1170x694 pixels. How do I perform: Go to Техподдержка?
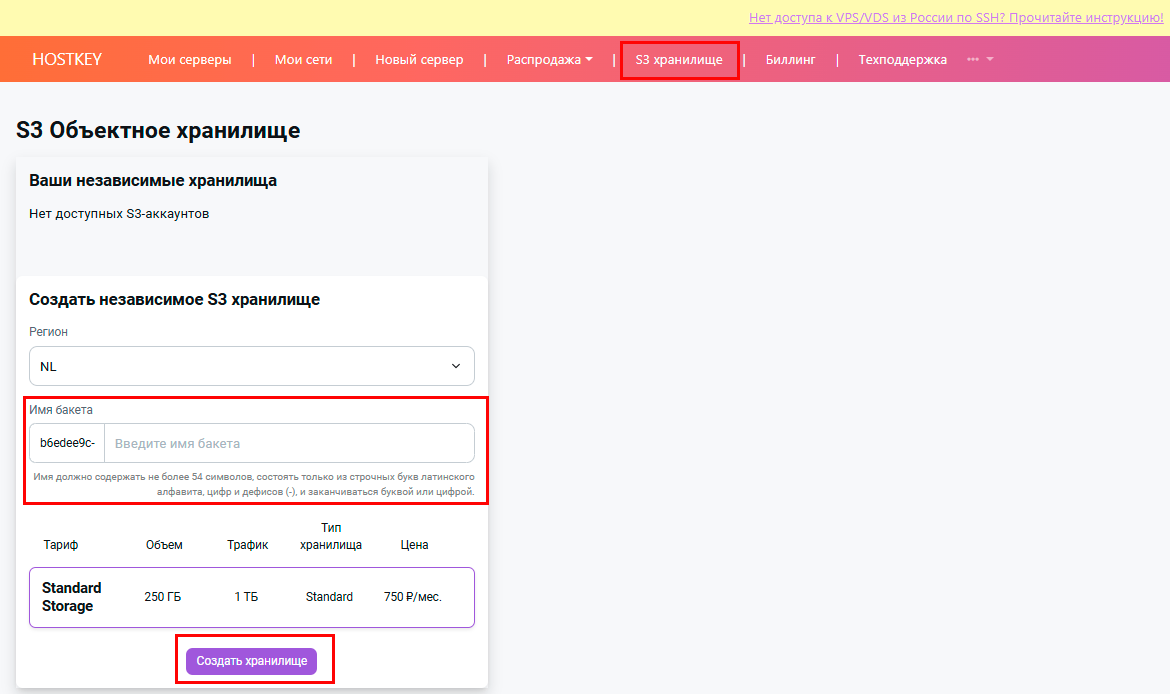902,60
